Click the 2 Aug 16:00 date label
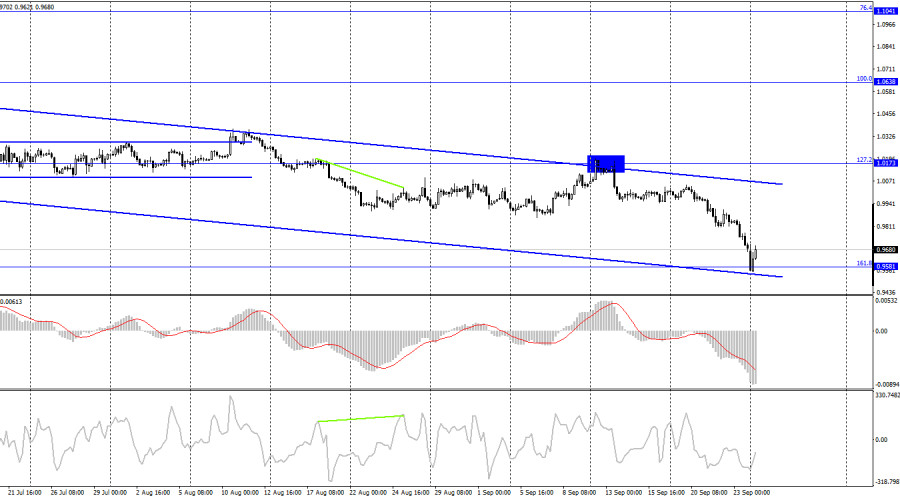The height and width of the screenshot is (500, 900). (153, 493)
